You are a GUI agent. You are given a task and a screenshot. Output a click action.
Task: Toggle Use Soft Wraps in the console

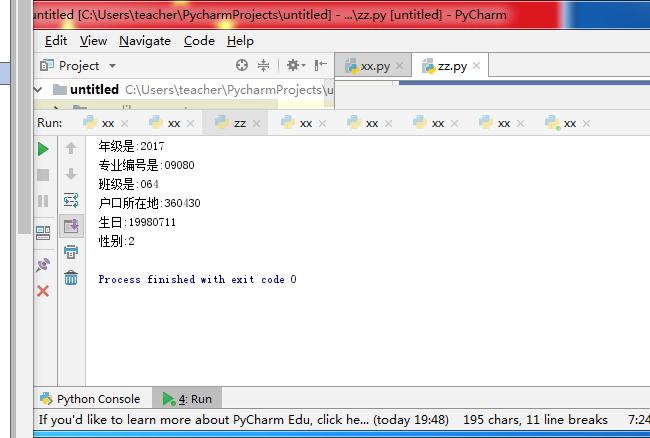71,200
